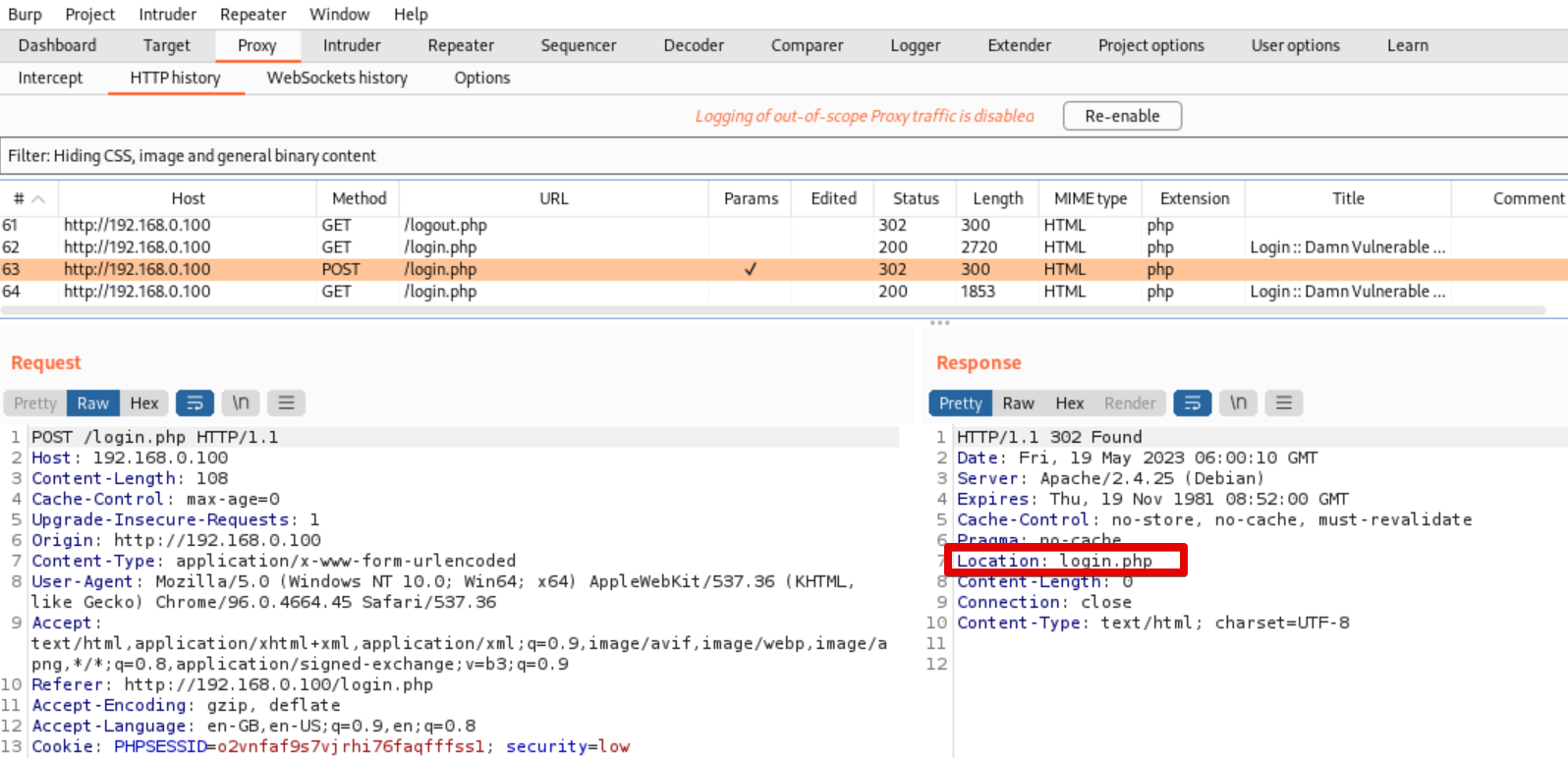Select history row 62 GET /login.php
This screenshot has height=758, width=1568.
(x=784, y=247)
